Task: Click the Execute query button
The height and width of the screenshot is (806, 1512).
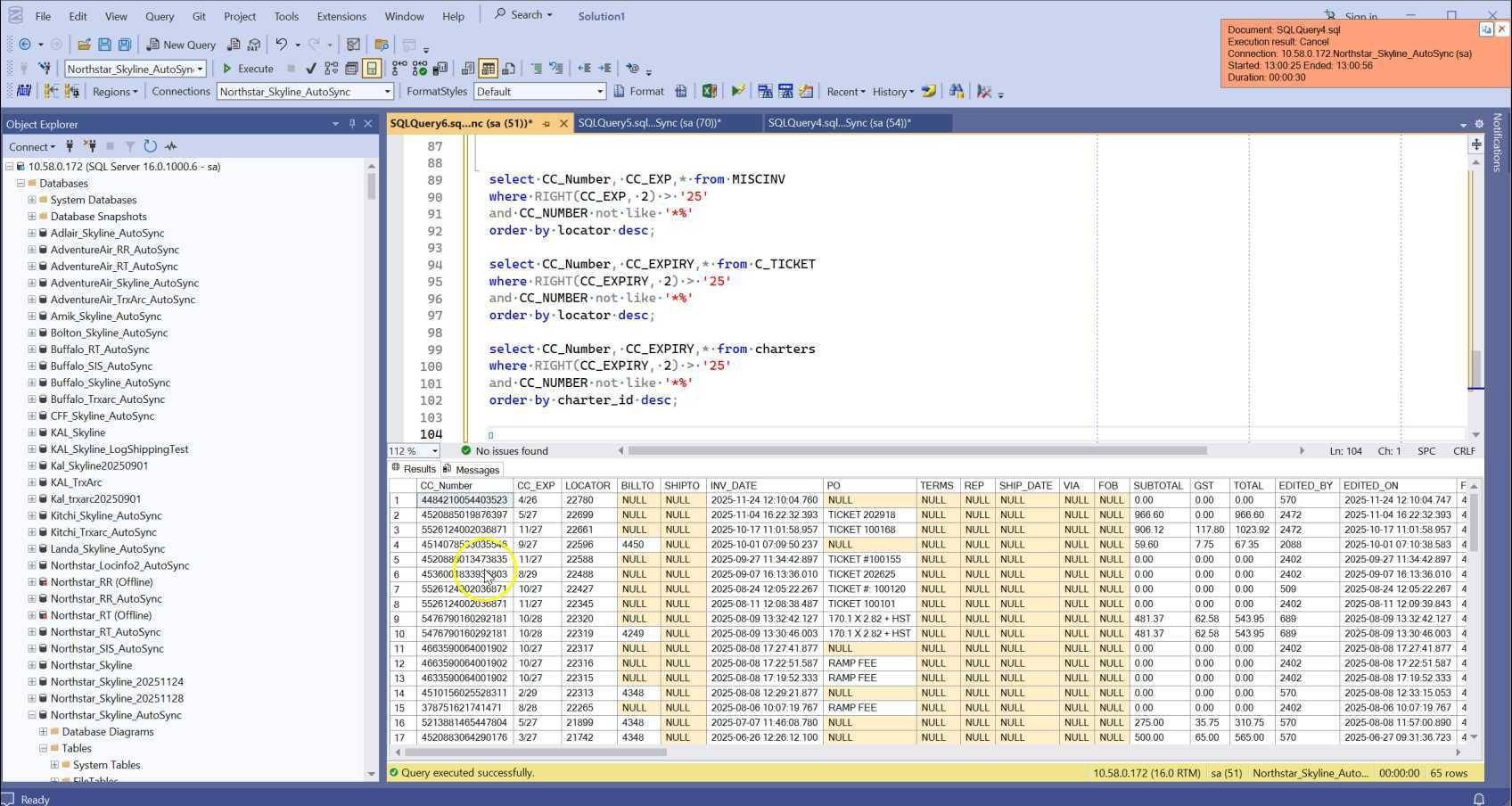Action: click(x=248, y=69)
